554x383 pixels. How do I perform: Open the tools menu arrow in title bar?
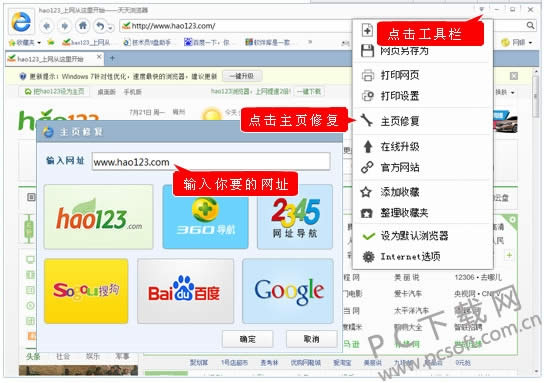pyautogui.click(x=482, y=10)
